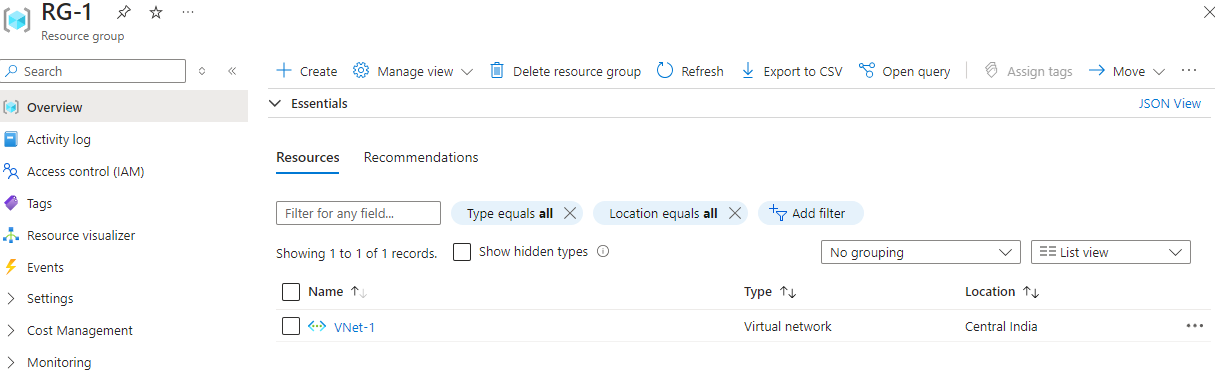This screenshot has width=1215, height=381.
Task: Remove the Location equals all filter
Action: 735,213
